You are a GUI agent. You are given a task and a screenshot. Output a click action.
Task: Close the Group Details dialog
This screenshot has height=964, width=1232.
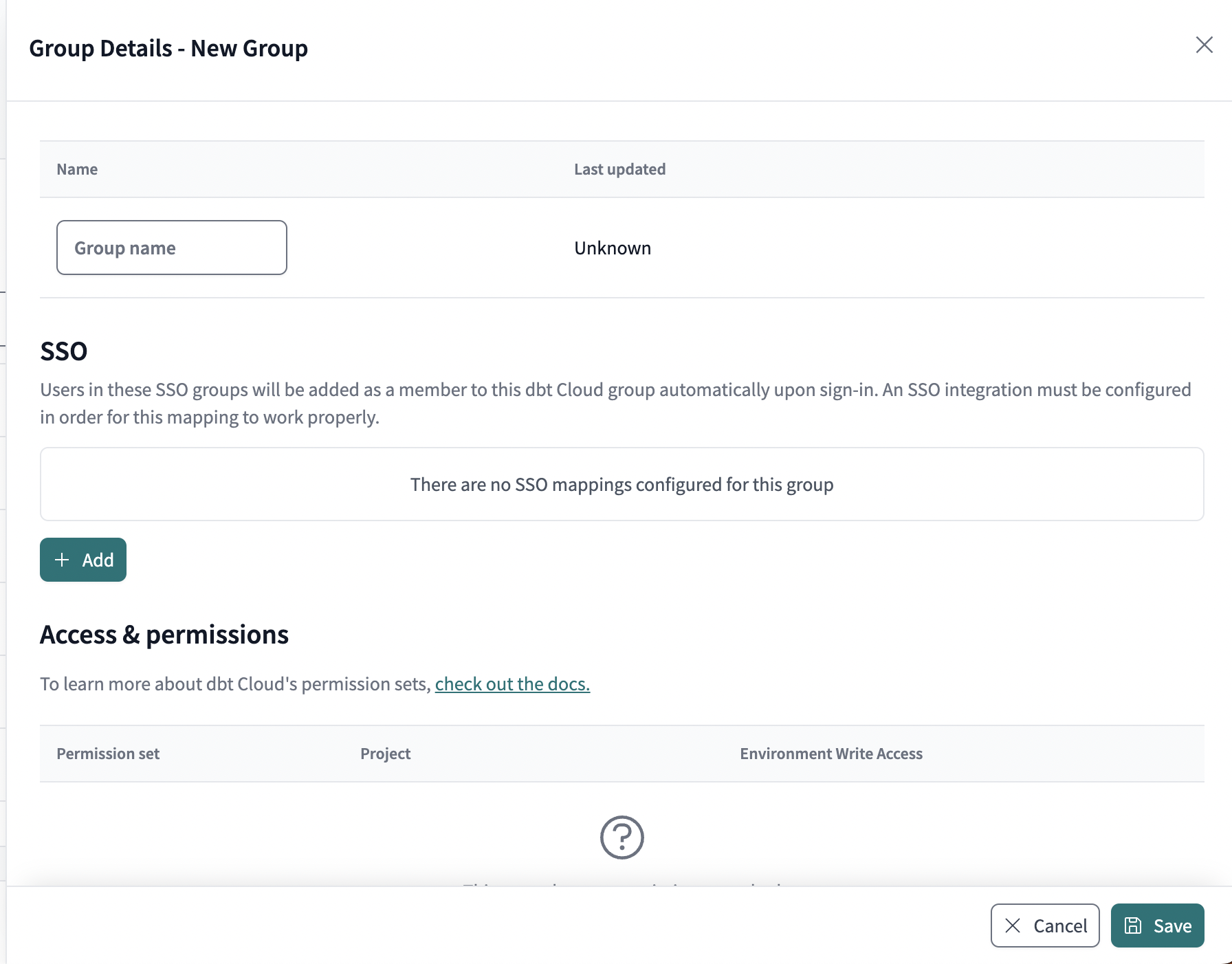click(x=1204, y=45)
